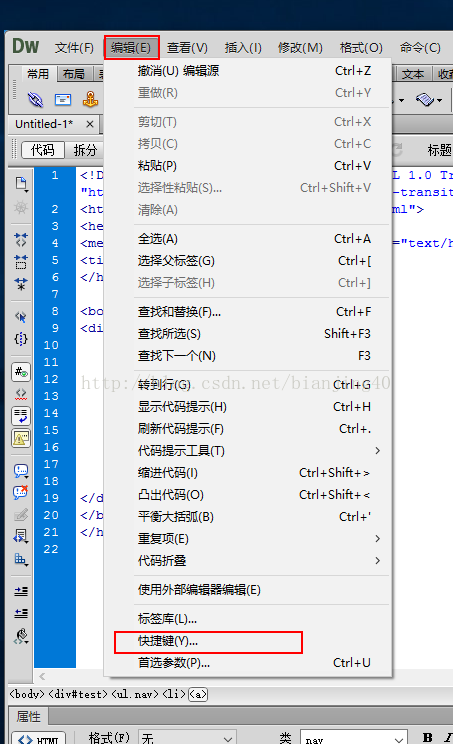Choose 显示代码提示(H) menu entry
The width and height of the screenshot is (453, 744).
click(248, 407)
